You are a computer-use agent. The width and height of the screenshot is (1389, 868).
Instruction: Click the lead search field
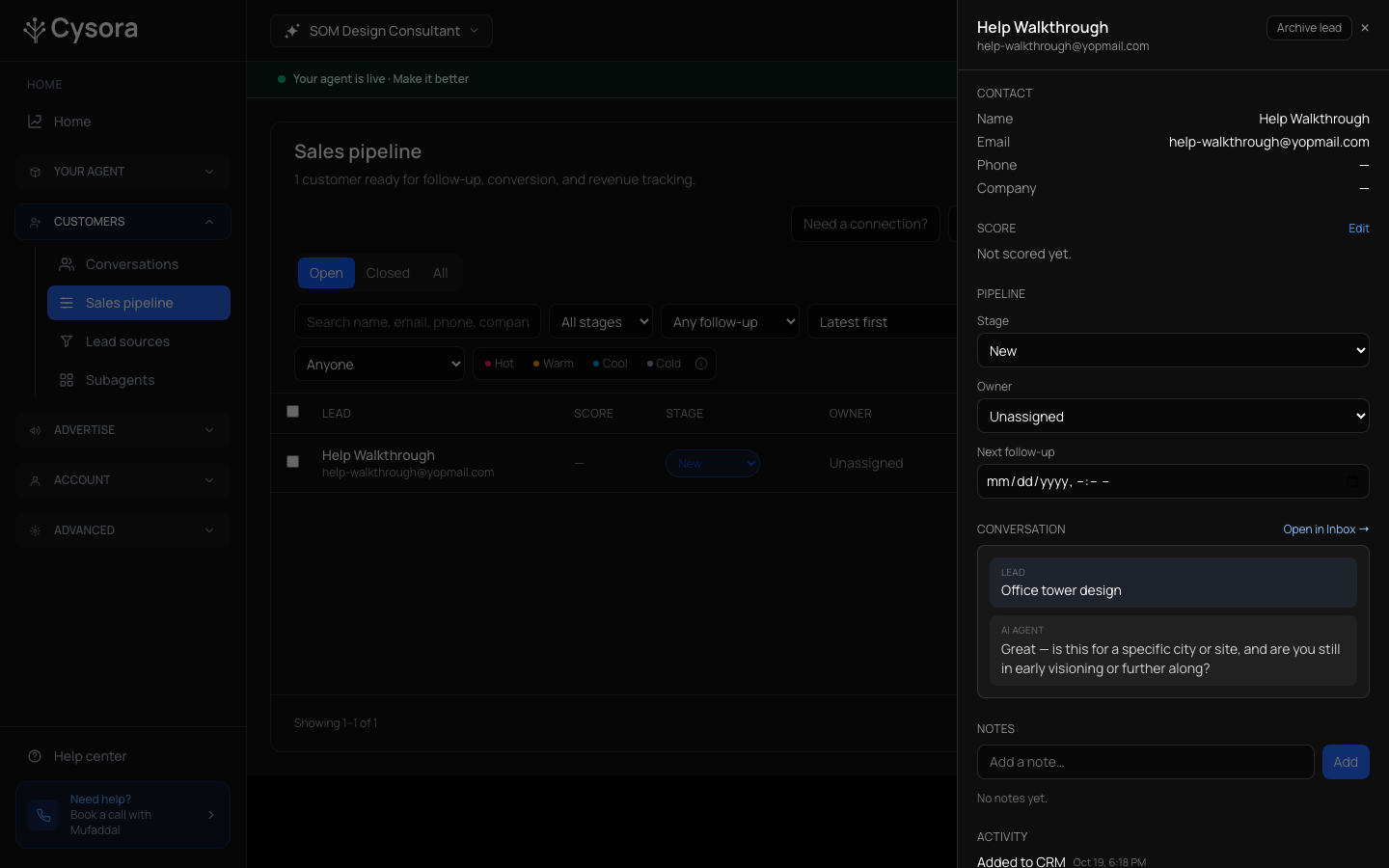(x=418, y=322)
